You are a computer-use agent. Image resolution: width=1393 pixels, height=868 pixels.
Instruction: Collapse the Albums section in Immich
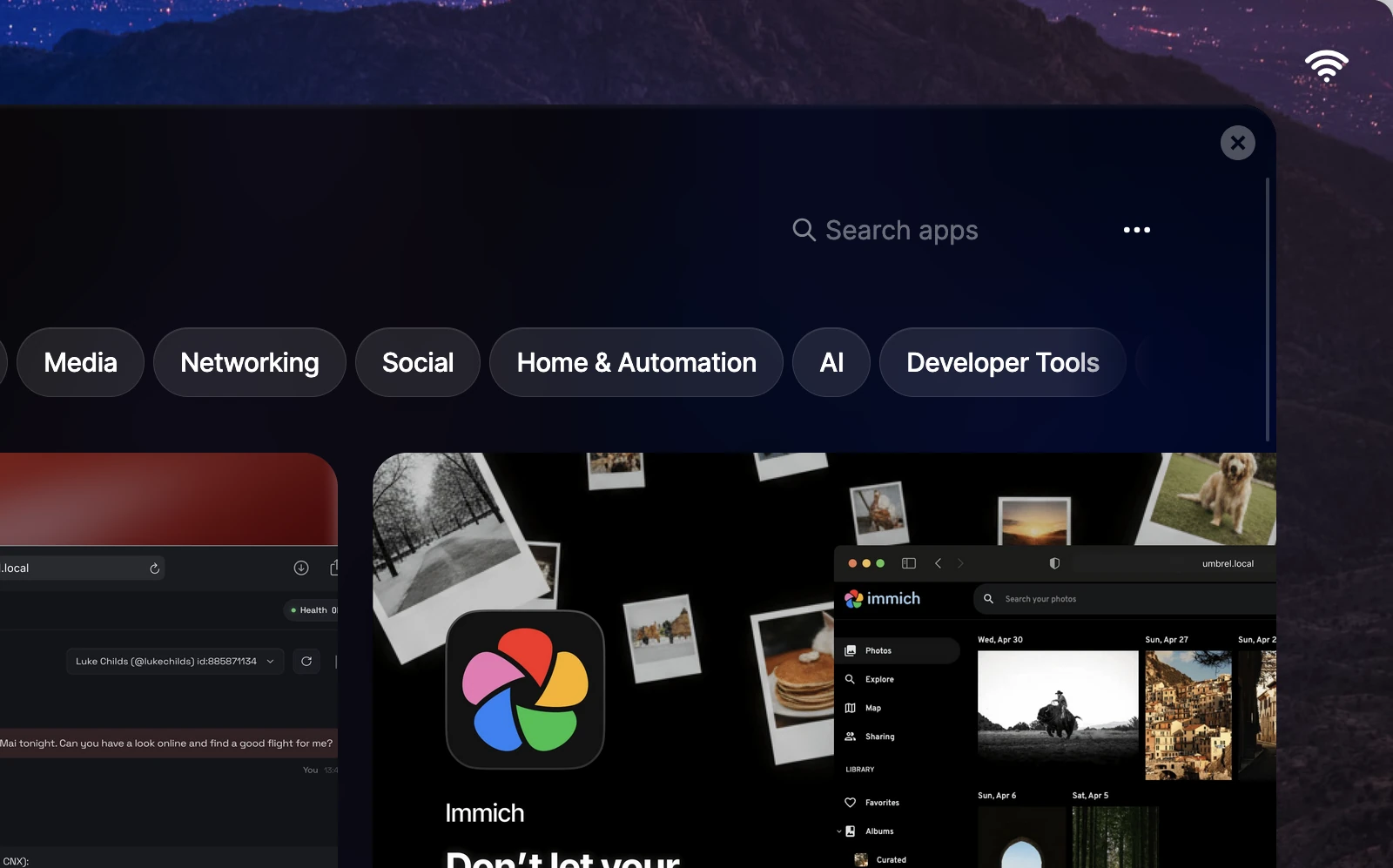pyautogui.click(x=838, y=831)
